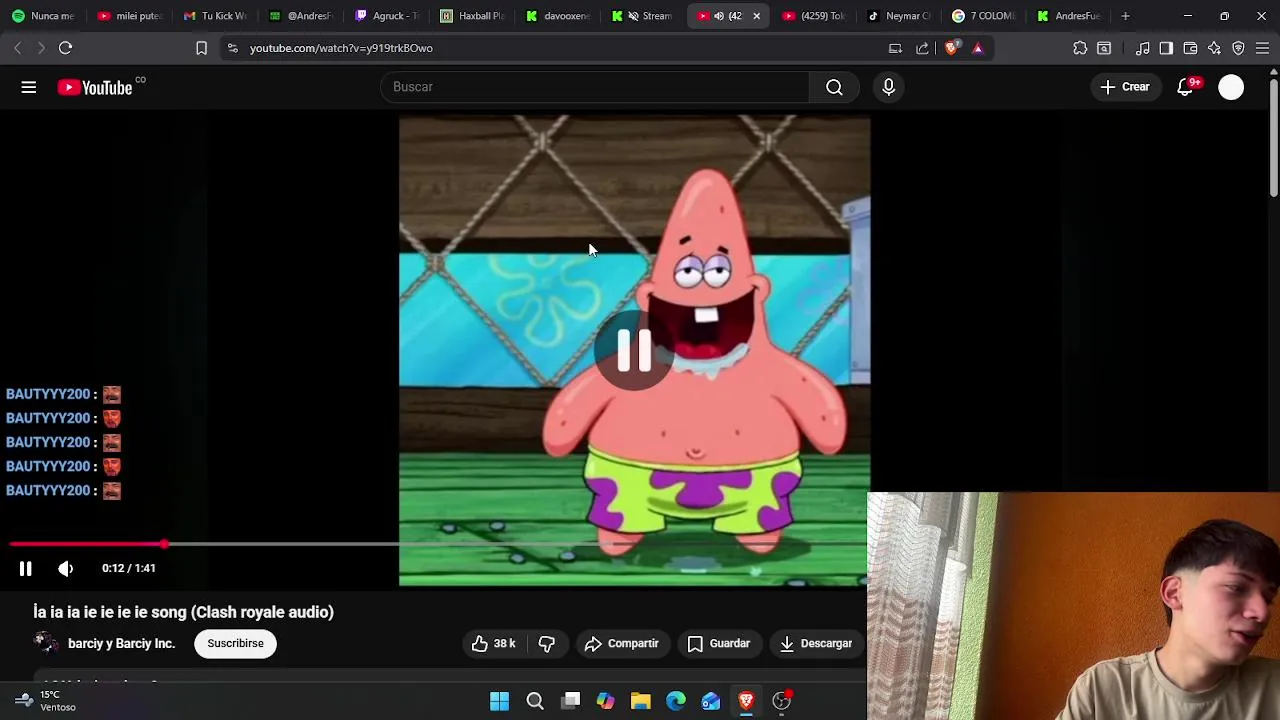Viewport: 1280px width, 720px height.
Task: Open the browser main menu hamburger
Action: [1262, 48]
